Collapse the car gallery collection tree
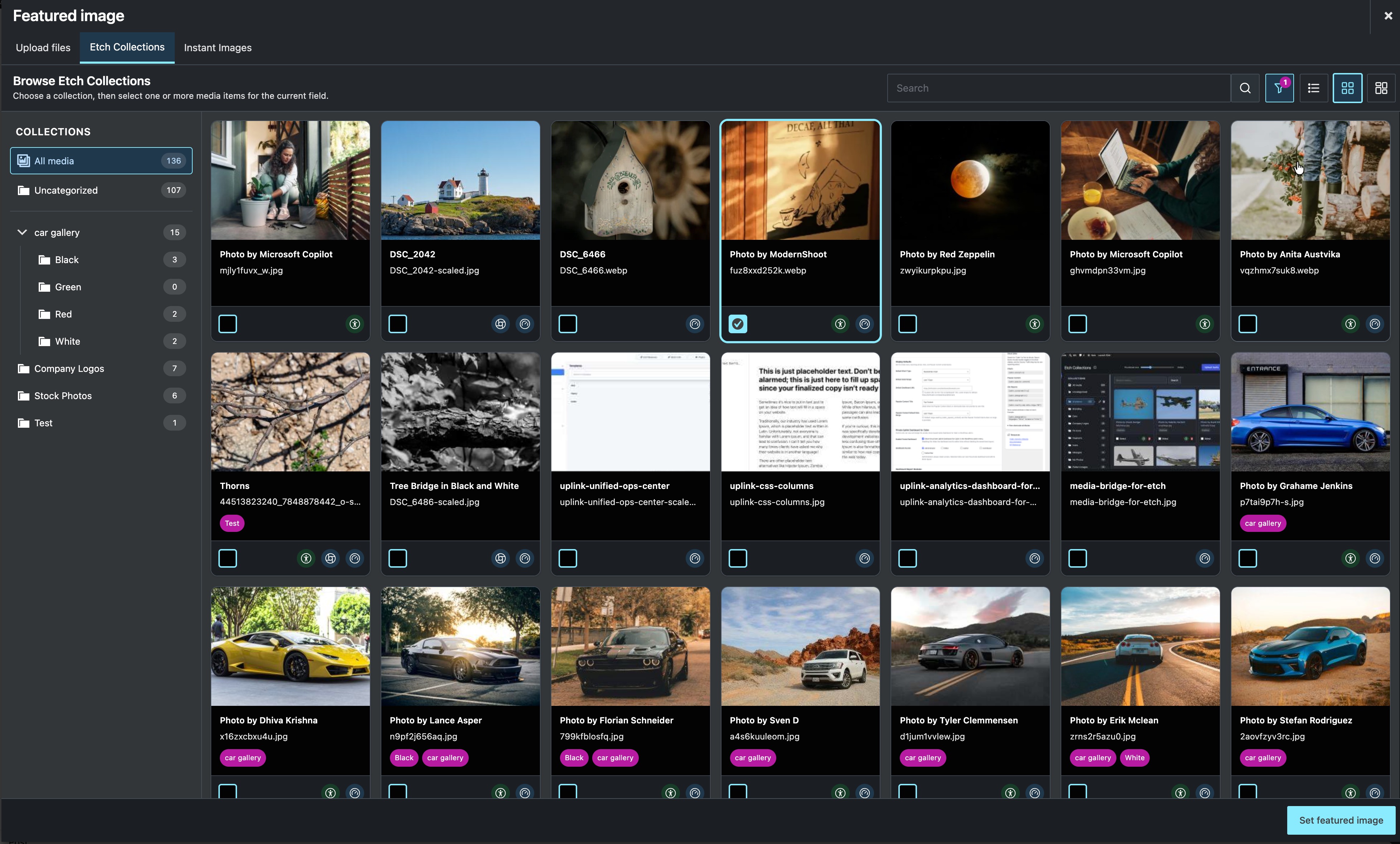Screen dimensions: 1400x844 tap(22, 232)
